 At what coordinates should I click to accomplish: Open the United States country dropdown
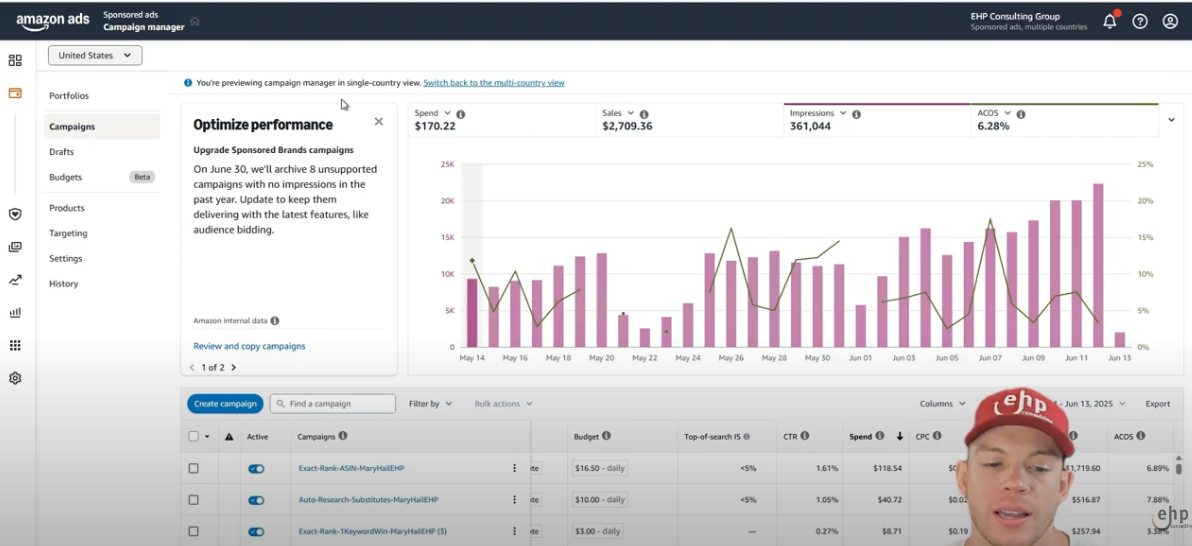(x=95, y=56)
